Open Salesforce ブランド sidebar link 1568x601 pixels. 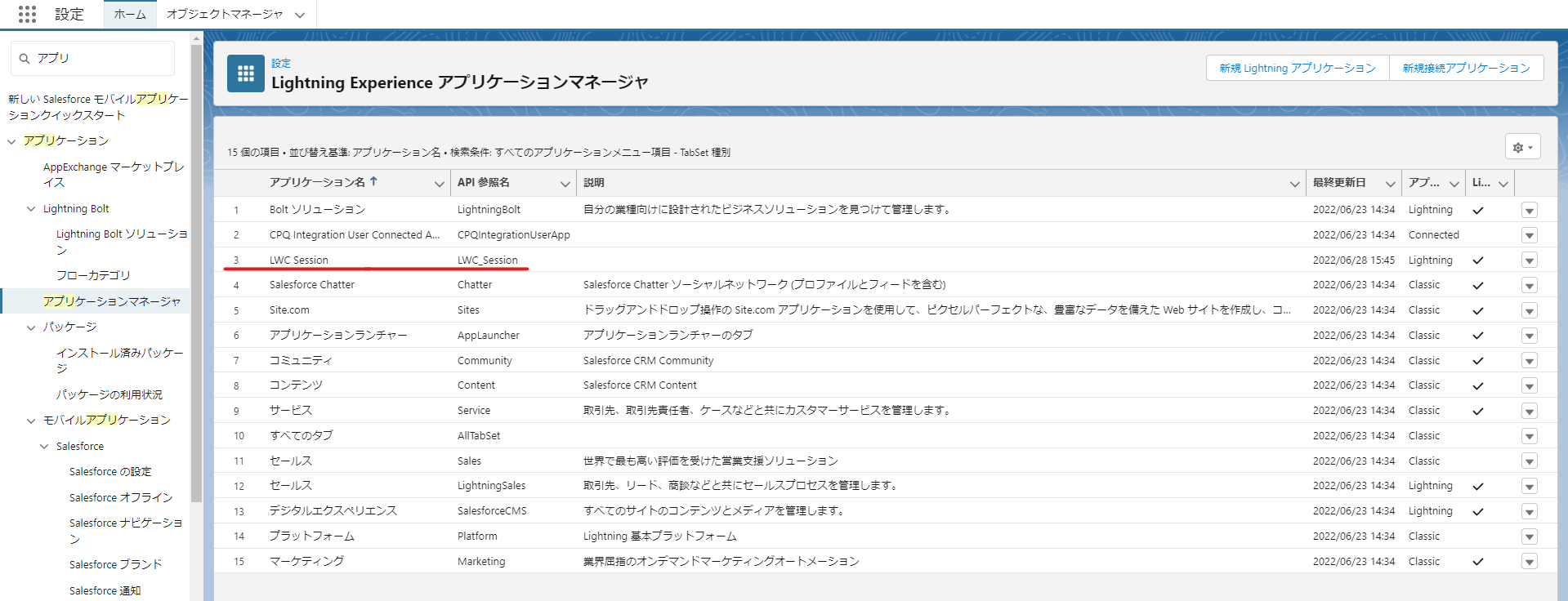point(116,564)
